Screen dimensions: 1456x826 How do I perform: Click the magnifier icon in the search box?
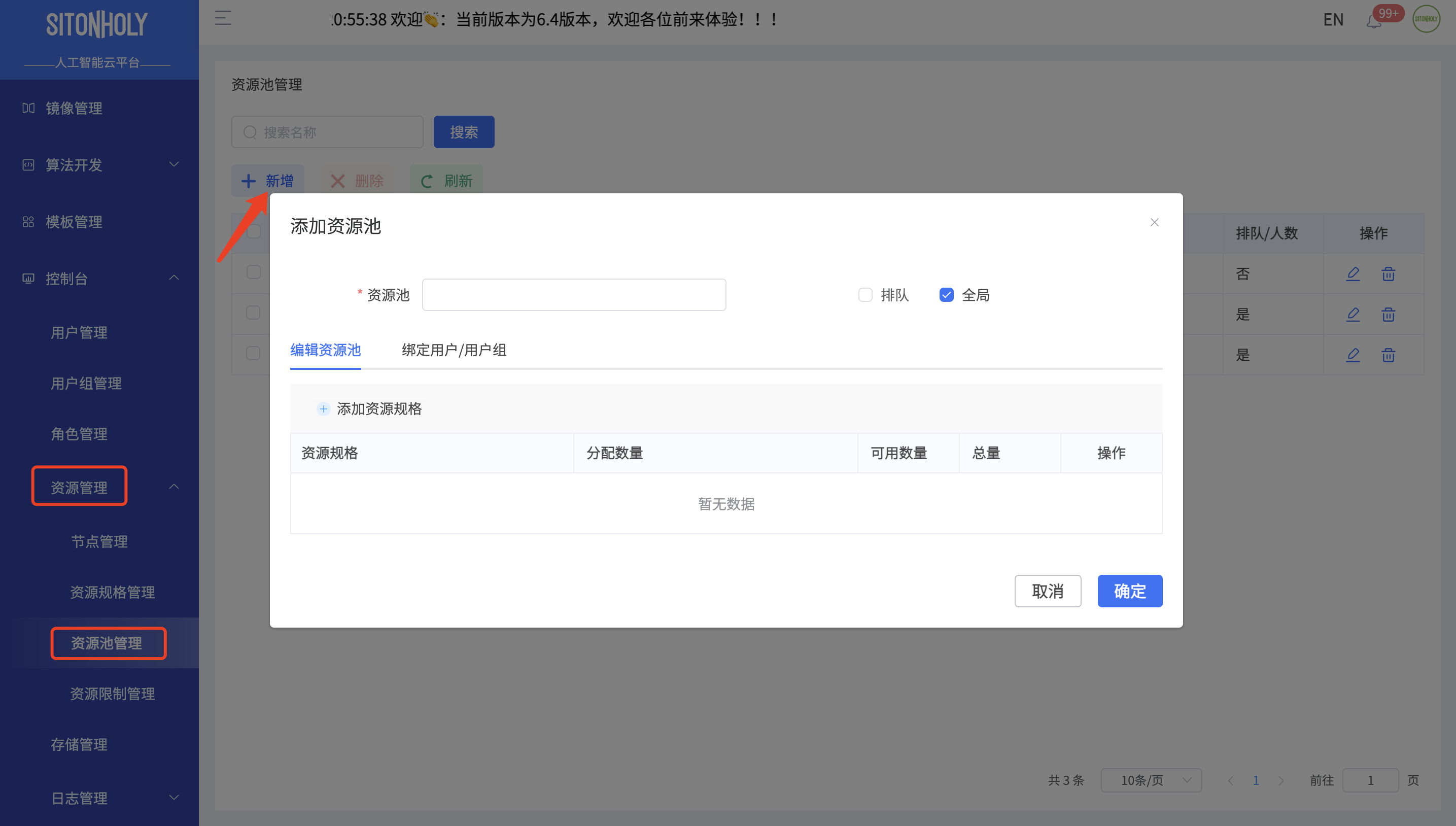pyautogui.click(x=250, y=132)
